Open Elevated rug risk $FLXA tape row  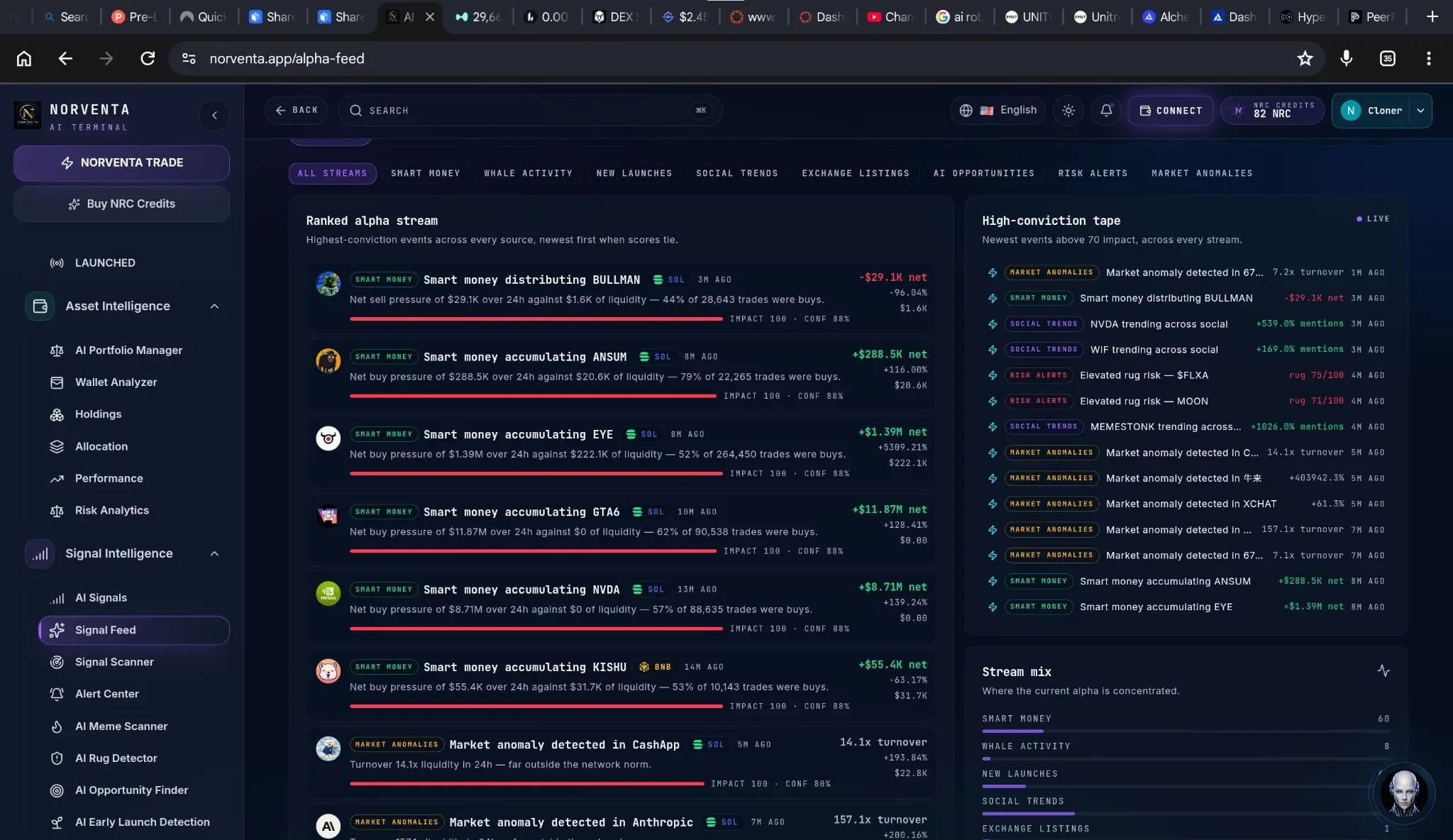point(1186,375)
